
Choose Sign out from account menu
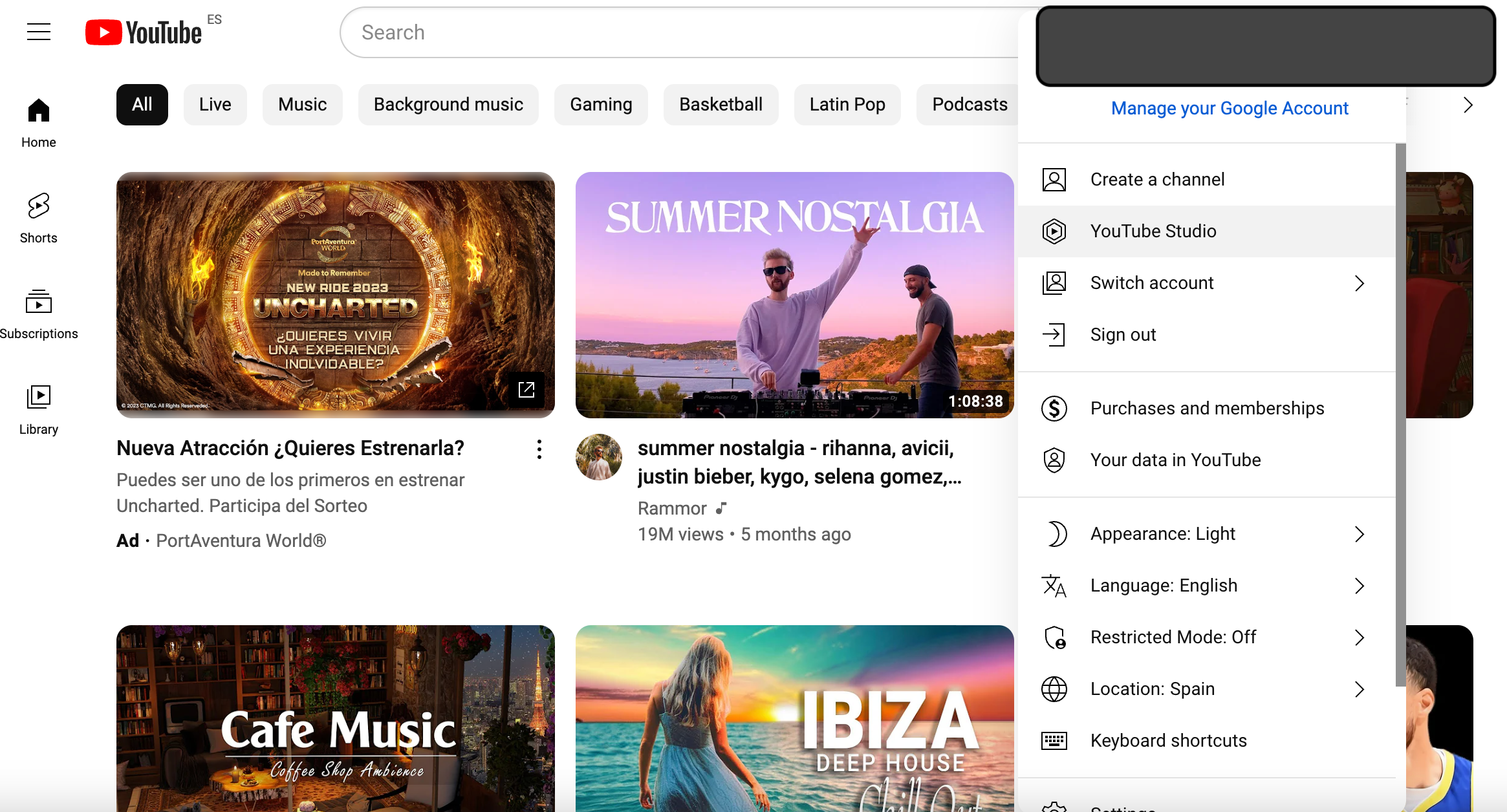pos(1207,335)
